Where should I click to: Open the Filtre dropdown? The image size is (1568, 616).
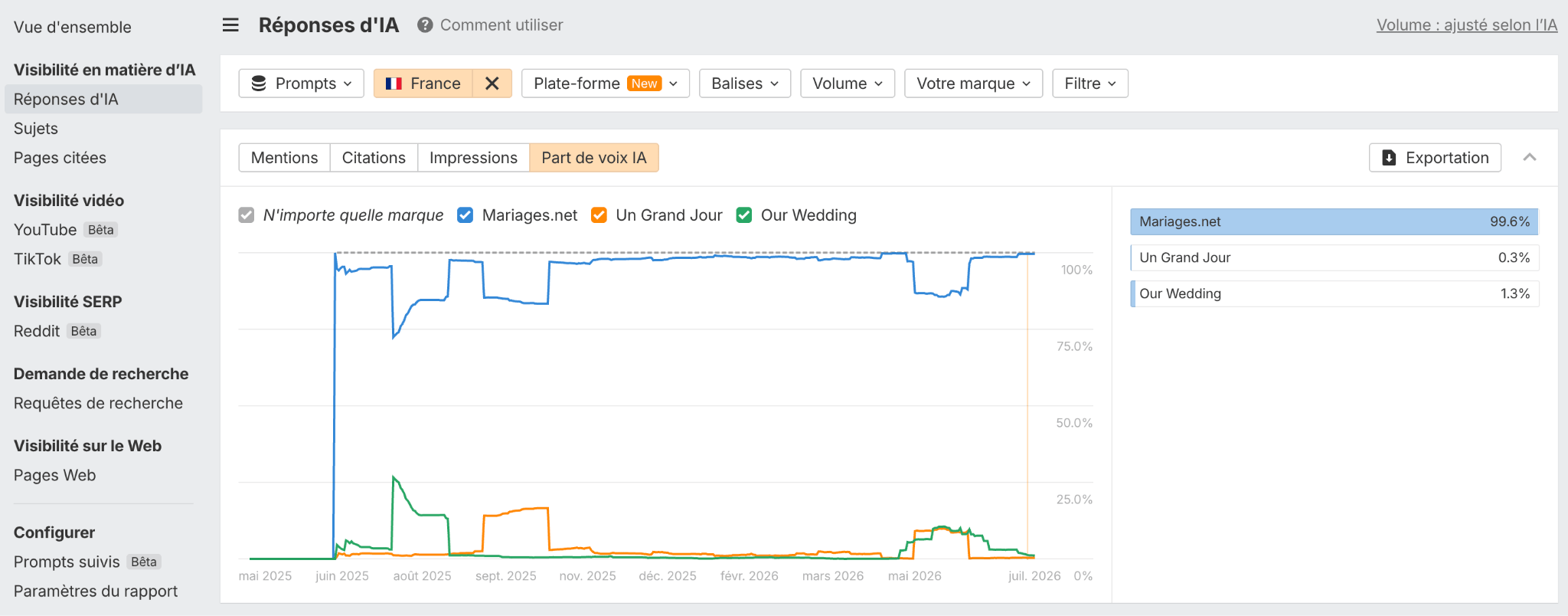(1090, 84)
